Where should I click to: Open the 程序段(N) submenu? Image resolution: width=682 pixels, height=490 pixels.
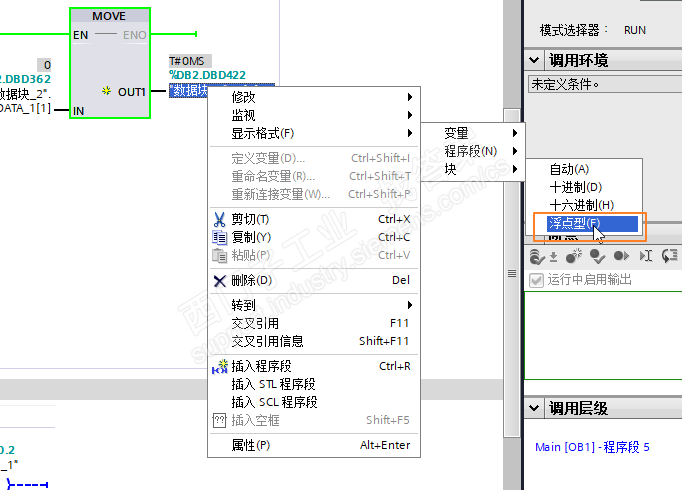coord(473,151)
